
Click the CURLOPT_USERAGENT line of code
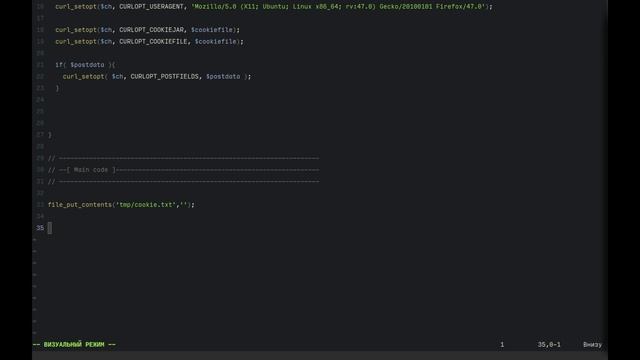click(x=274, y=7)
